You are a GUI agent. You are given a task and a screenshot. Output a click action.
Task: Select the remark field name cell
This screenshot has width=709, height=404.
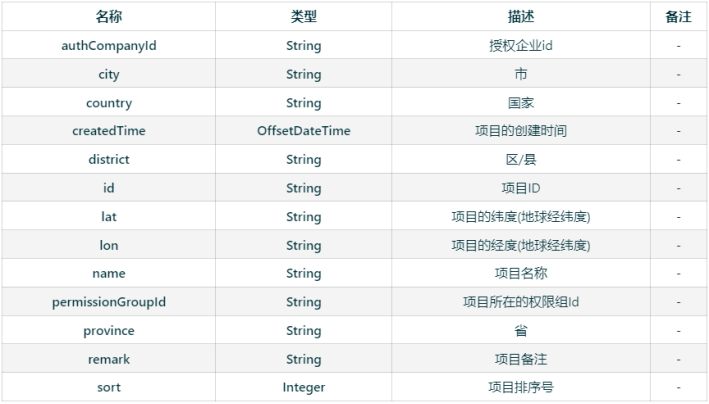tap(109, 359)
